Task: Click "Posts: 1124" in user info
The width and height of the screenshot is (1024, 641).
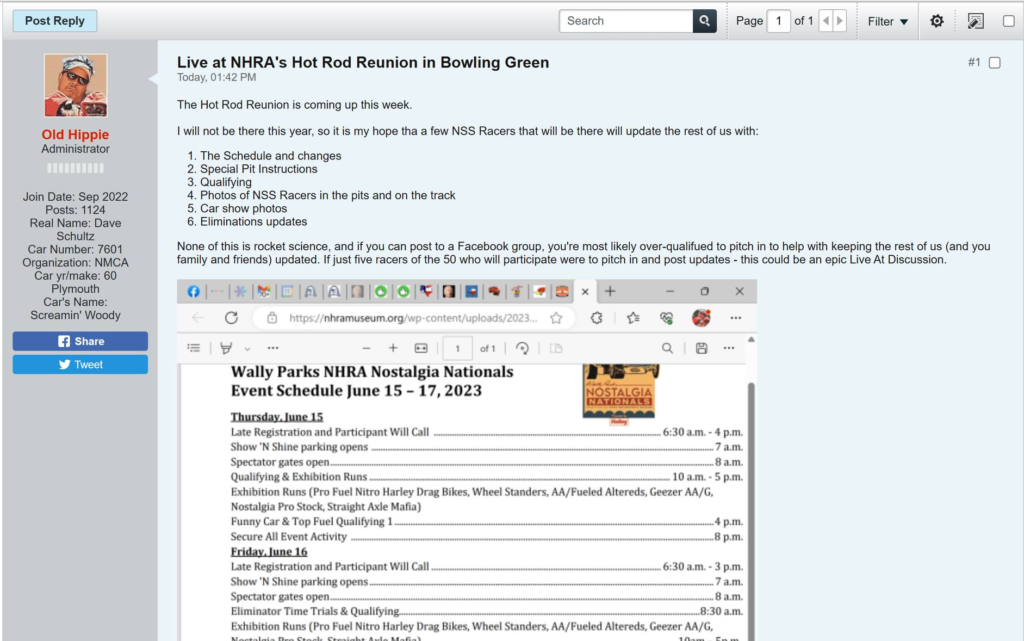Action: tap(75, 210)
